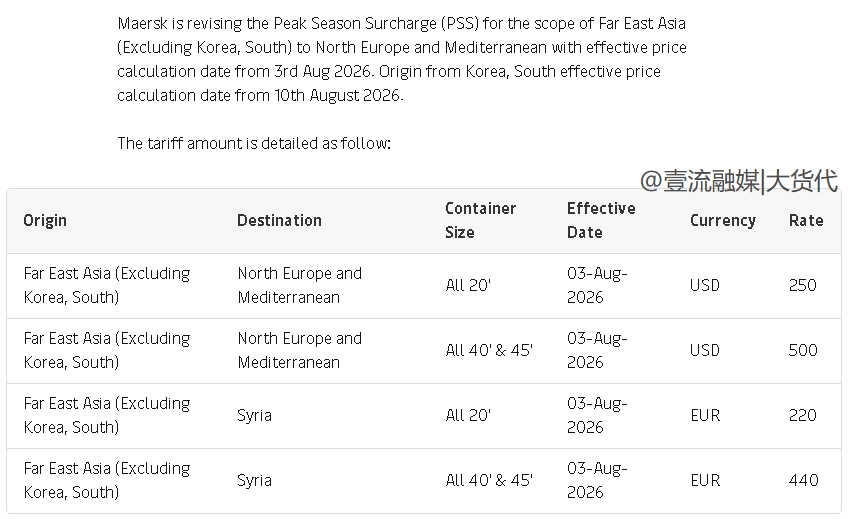Click the watermark text at top right
This screenshot has height=519, width=848.
click(739, 181)
